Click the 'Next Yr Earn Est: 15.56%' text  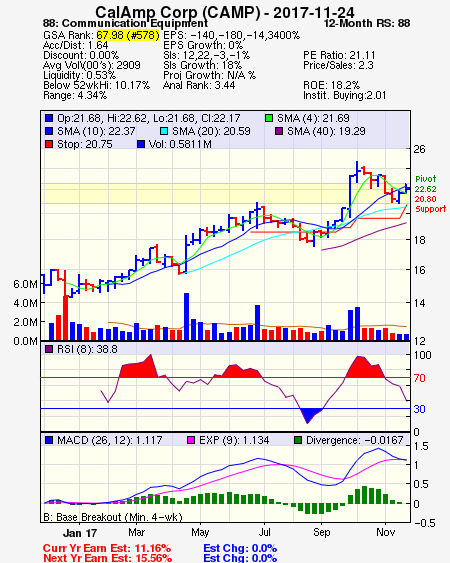[107, 558]
